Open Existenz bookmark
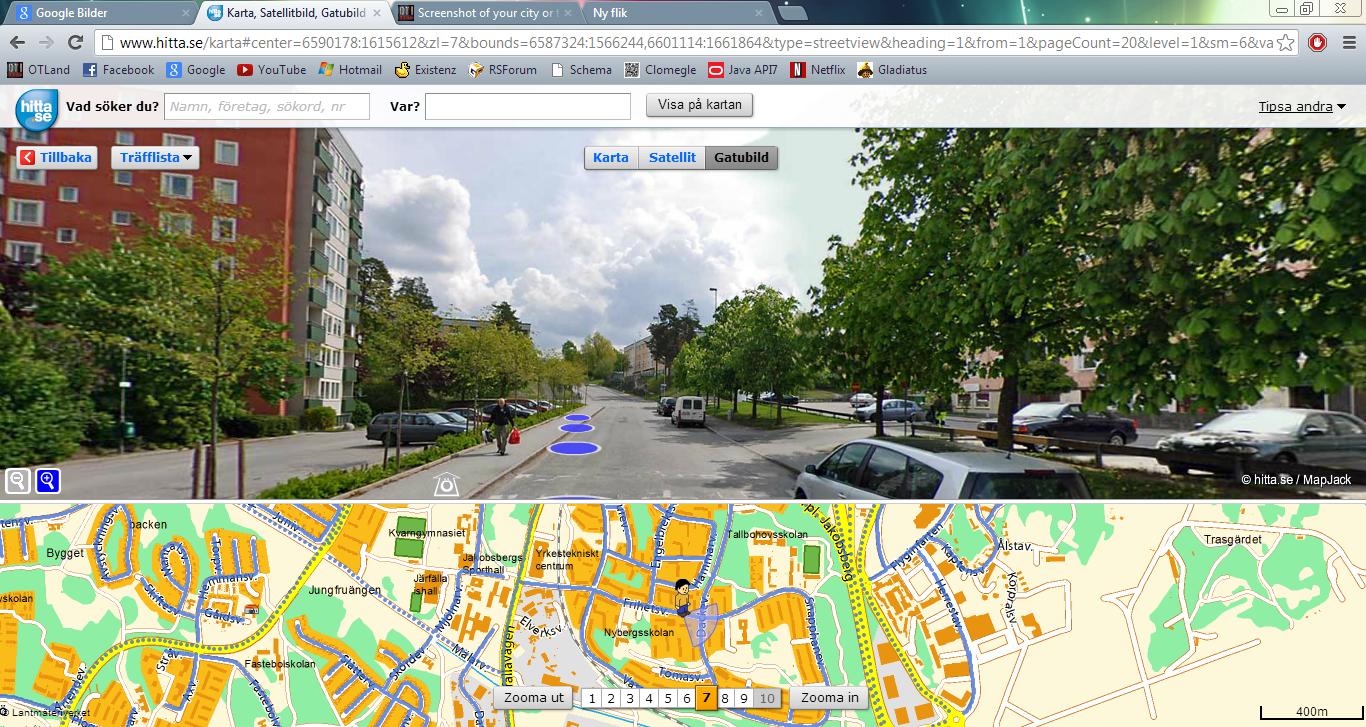The image size is (1366, 727). (x=425, y=70)
